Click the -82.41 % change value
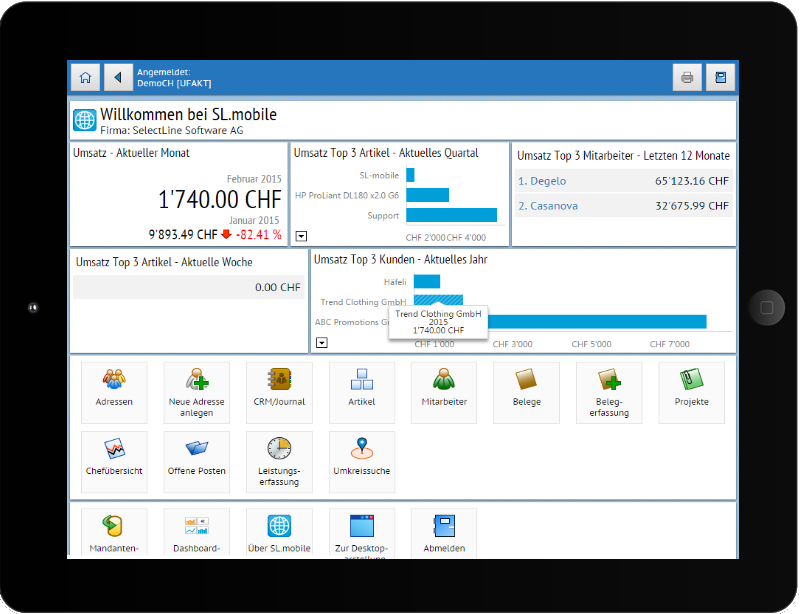This screenshot has width=800, height=614. (259, 234)
